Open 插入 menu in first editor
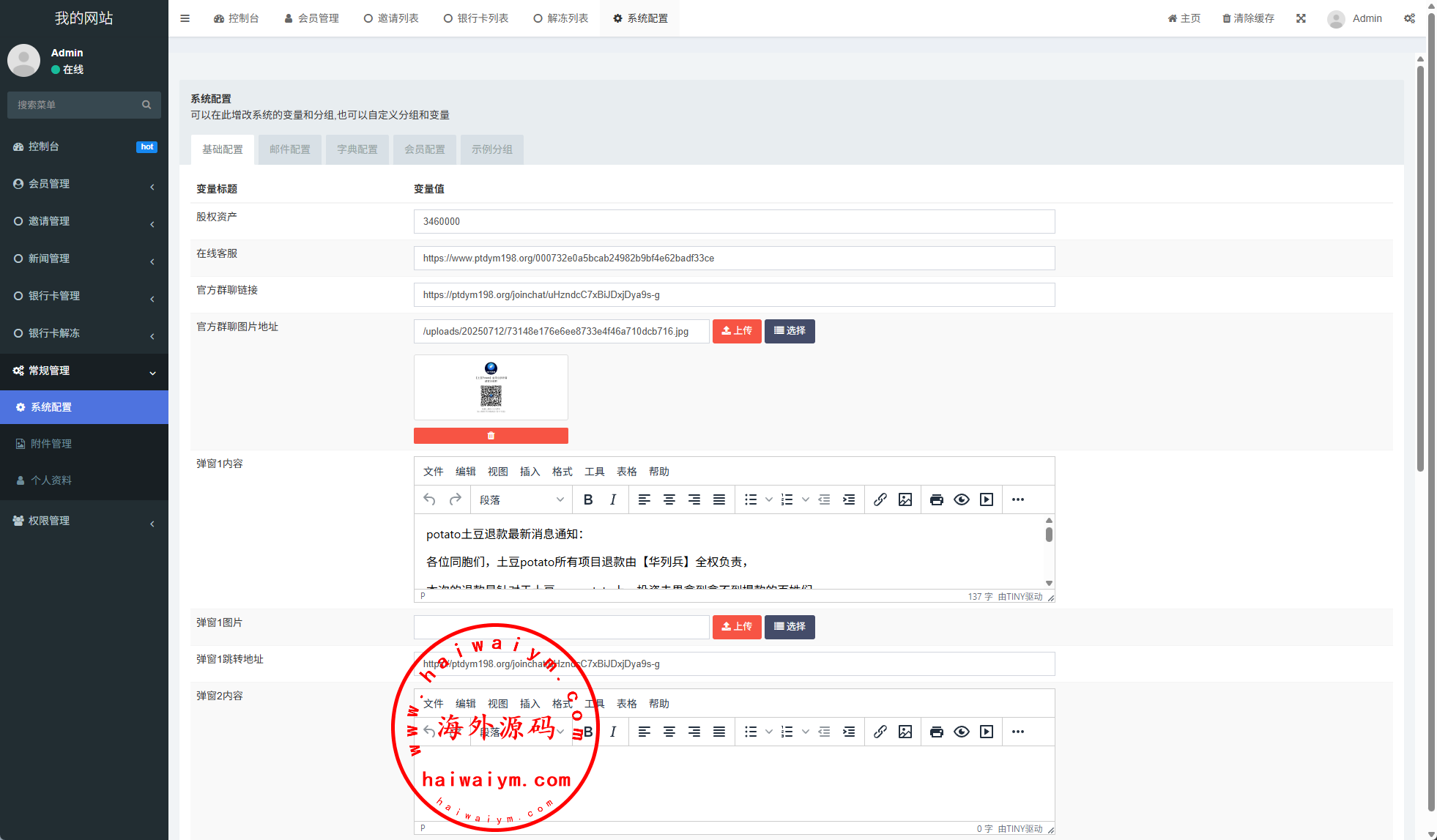The height and width of the screenshot is (840, 1437). (x=530, y=472)
